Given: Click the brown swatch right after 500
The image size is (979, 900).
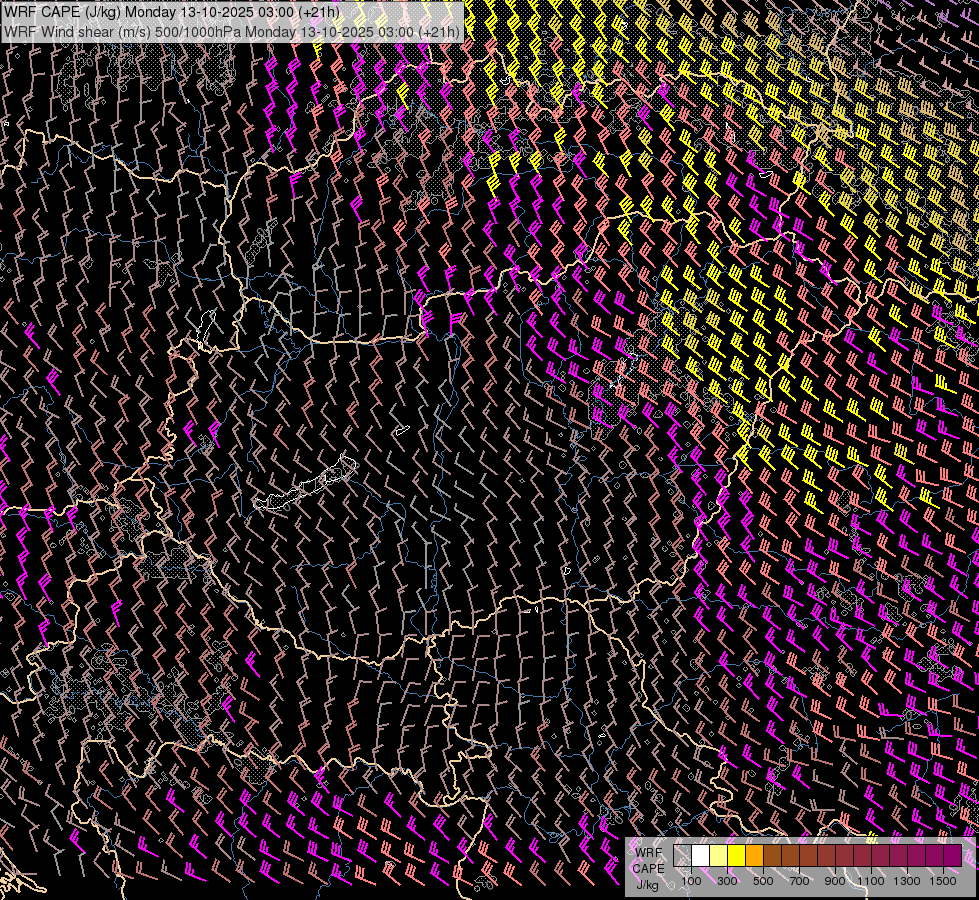Looking at the screenshot, I should coord(772,856).
